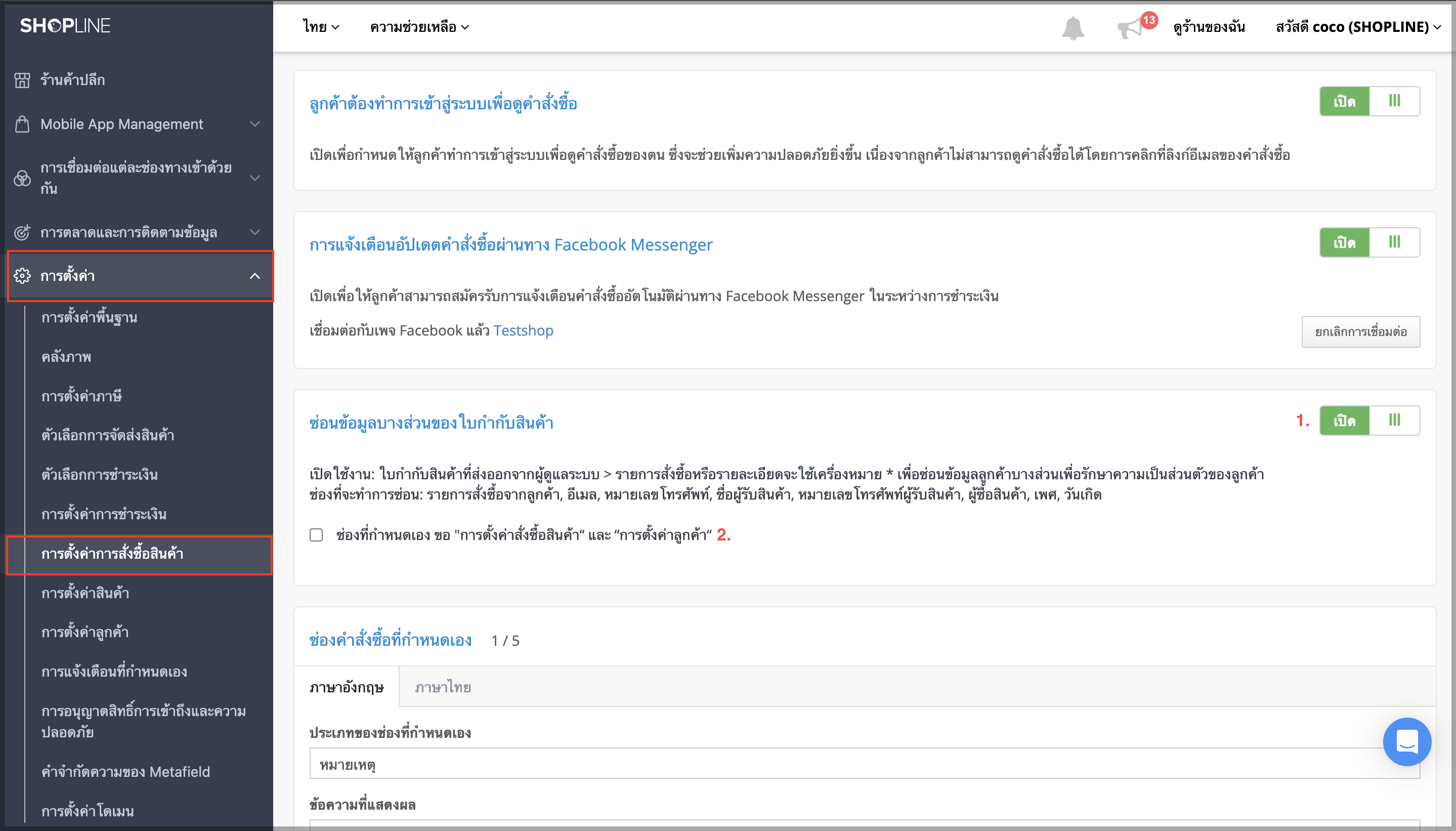Click ลูกค้าต้องทำการเข้าสู่ระบบเพื่อดูคำสั่งซื้อ heading
This screenshot has width=1456, height=831.
click(x=443, y=104)
